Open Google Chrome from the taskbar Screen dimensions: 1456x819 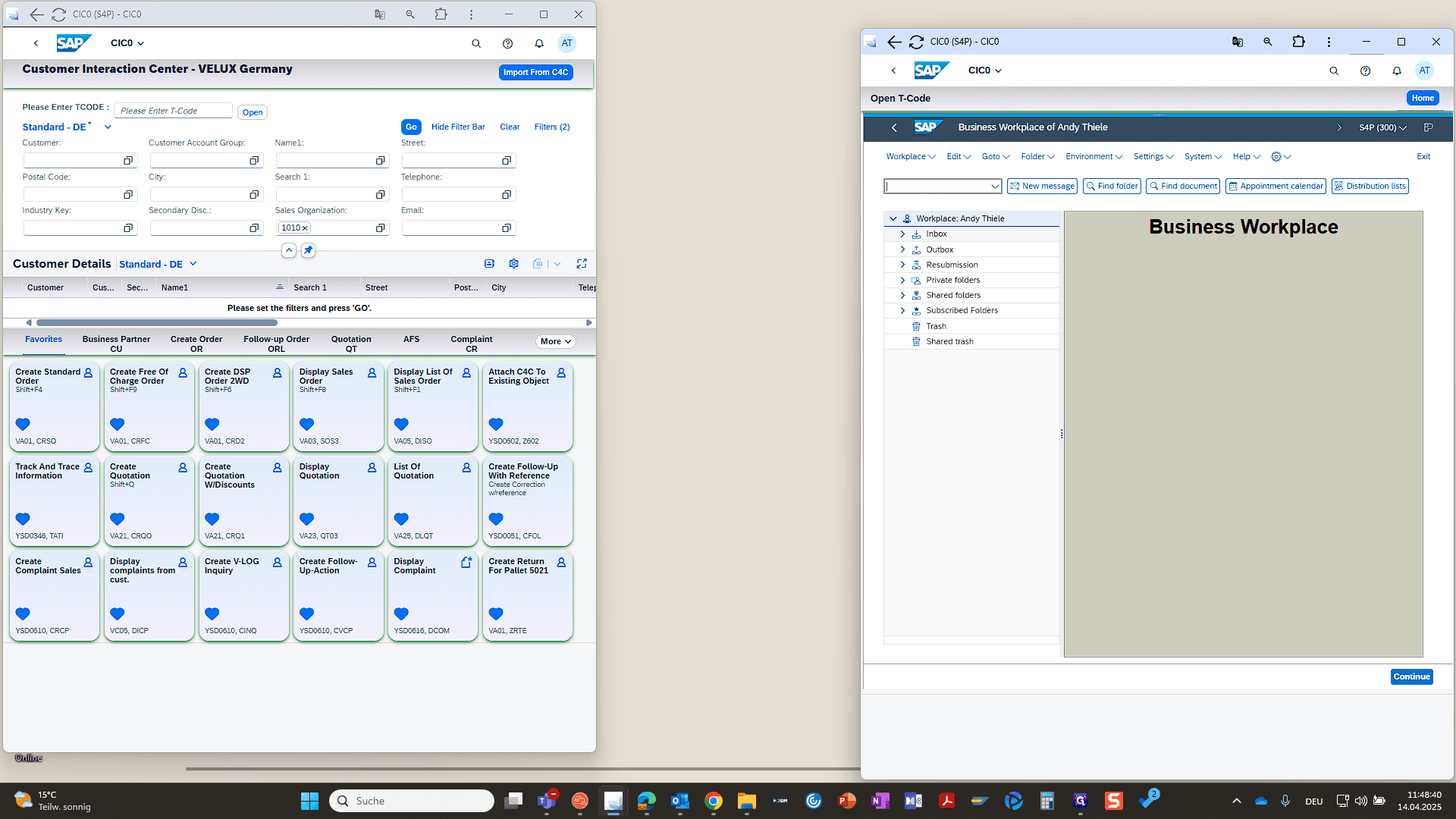tap(713, 801)
